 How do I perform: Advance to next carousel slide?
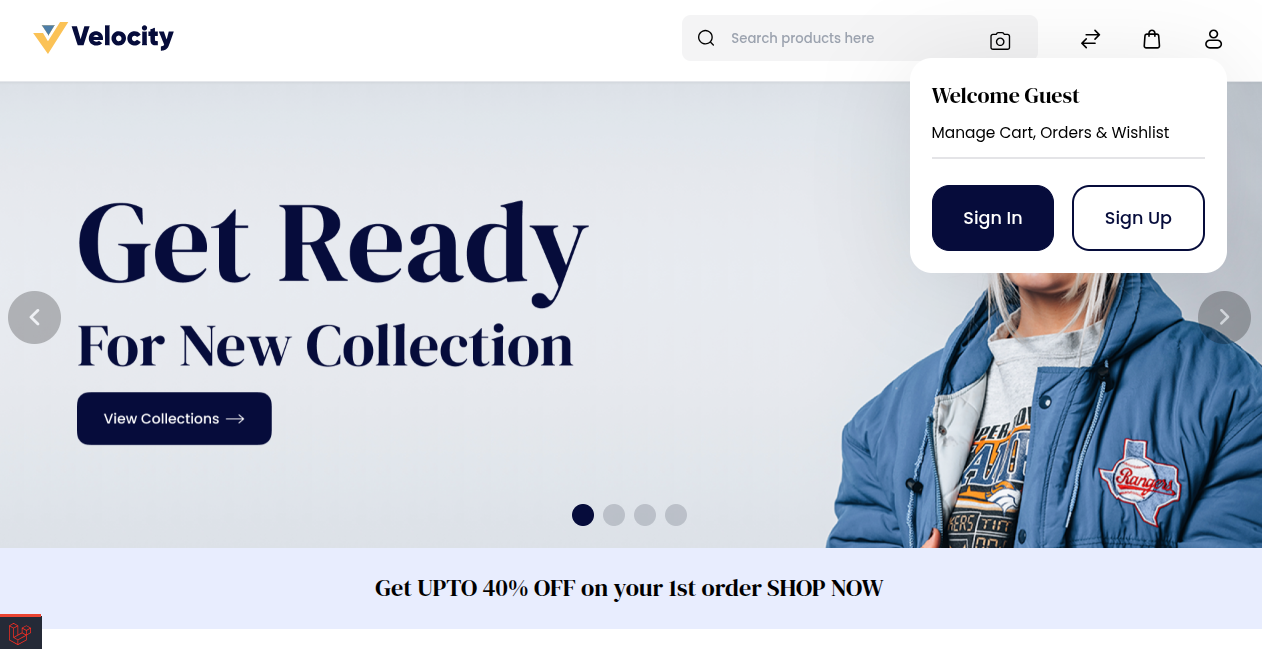point(1224,317)
